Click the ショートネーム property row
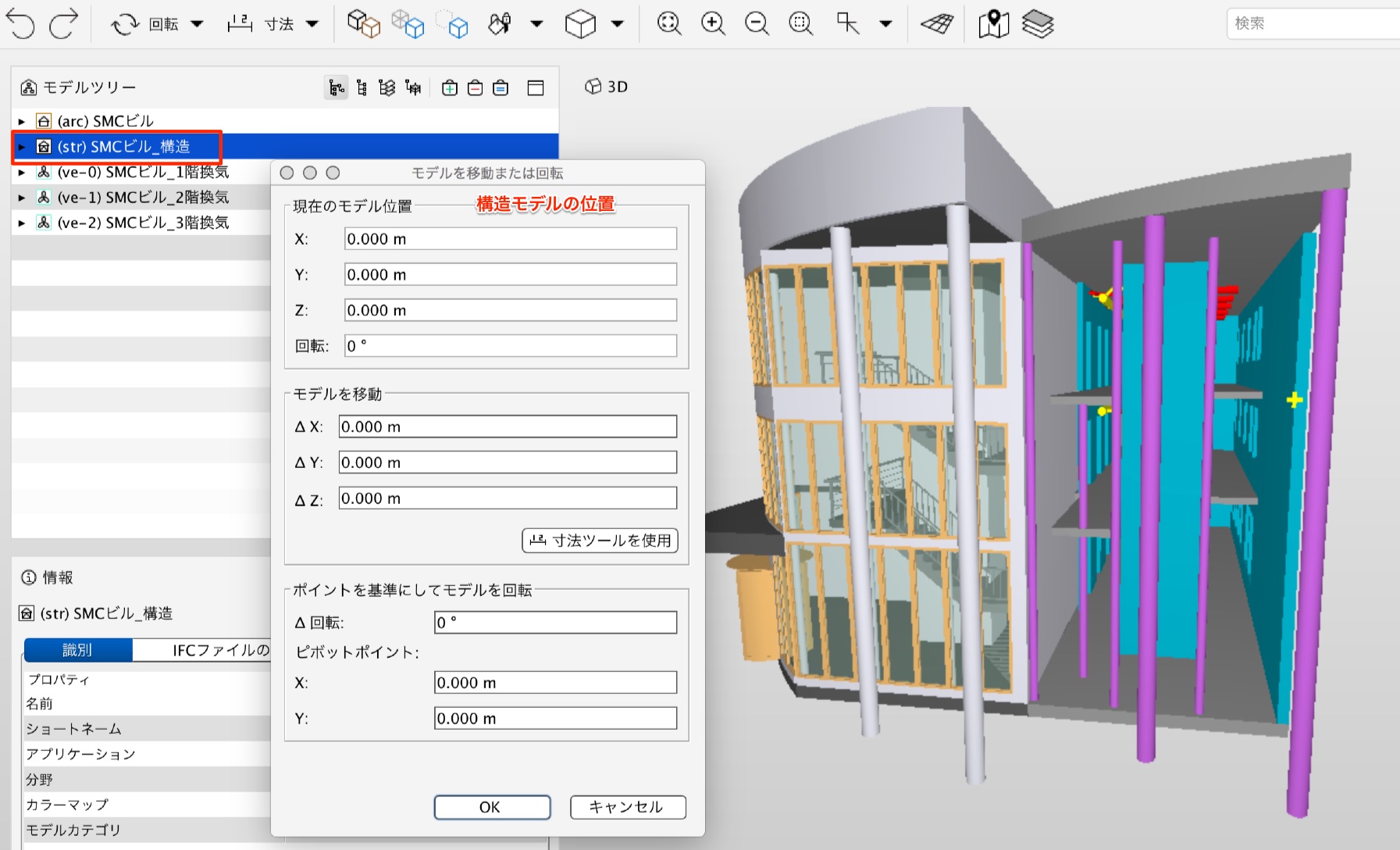1400x850 pixels. pyautogui.click(x=147, y=729)
